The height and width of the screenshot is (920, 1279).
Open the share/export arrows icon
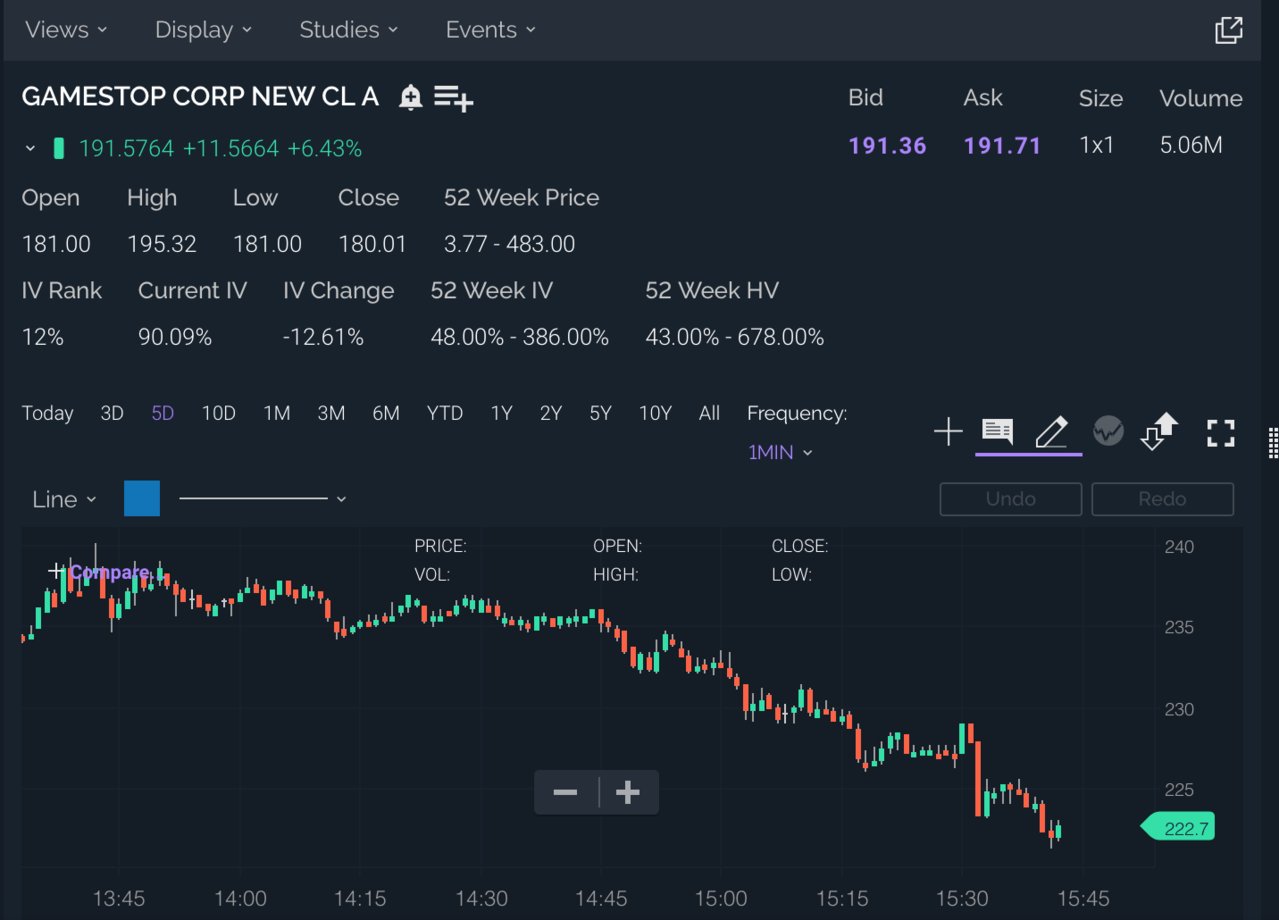tap(1160, 432)
